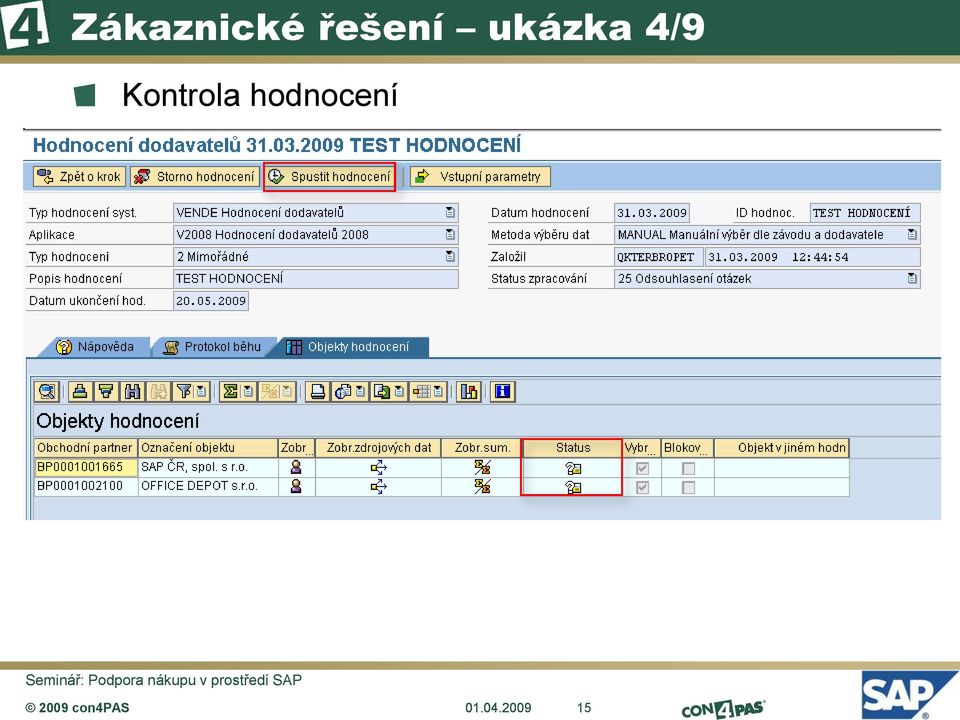The width and height of the screenshot is (960, 720).
Task: Sort the grid in descending order
Action: coord(106,391)
